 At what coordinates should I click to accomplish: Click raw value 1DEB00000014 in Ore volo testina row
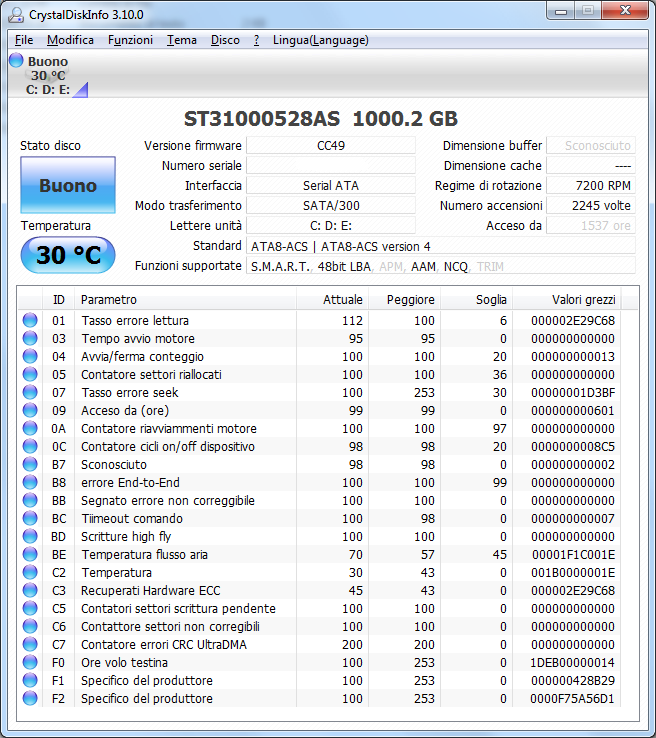[x=572, y=663]
